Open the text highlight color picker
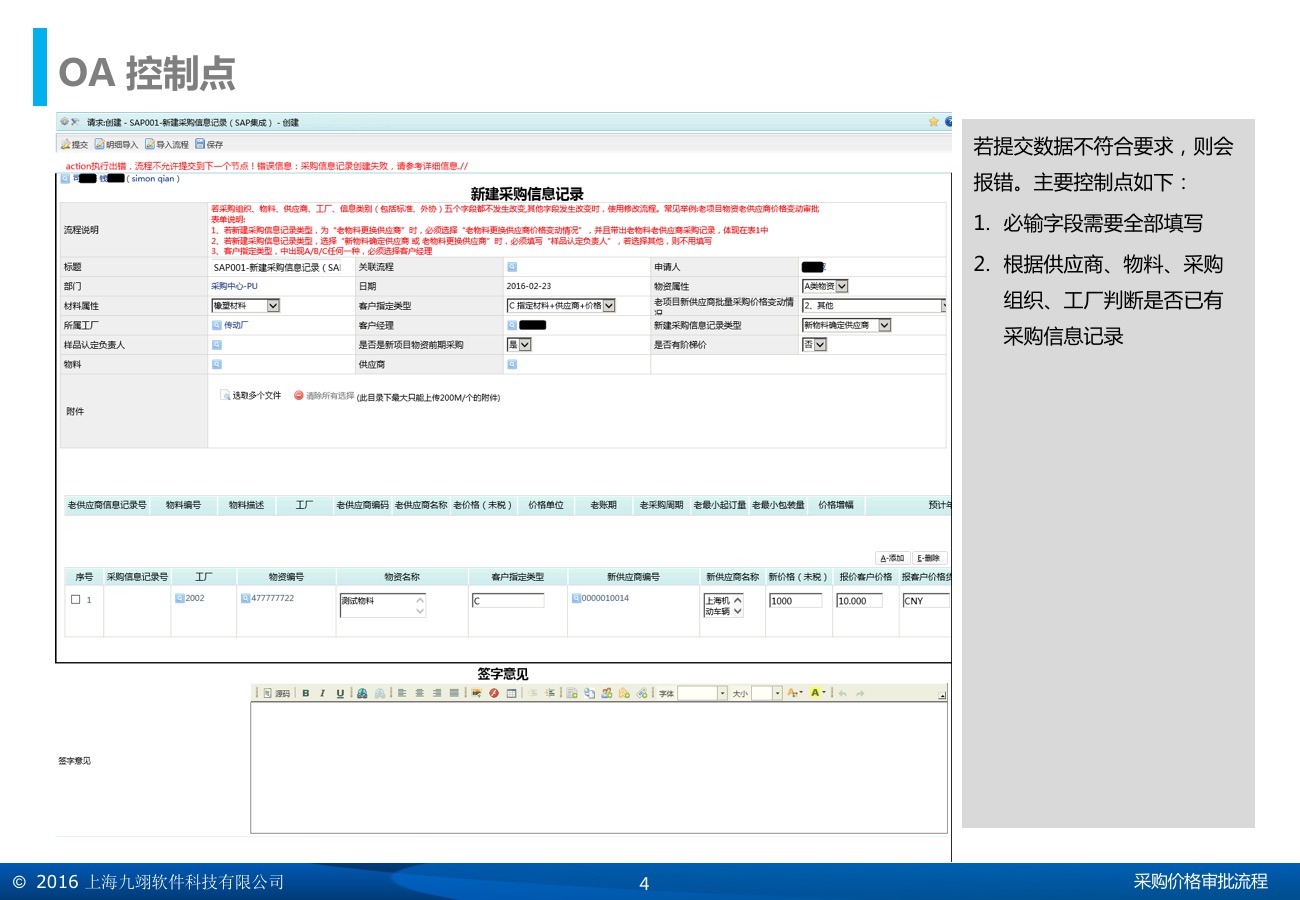Image resolution: width=1300 pixels, height=900 pixels. (x=818, y=693)
